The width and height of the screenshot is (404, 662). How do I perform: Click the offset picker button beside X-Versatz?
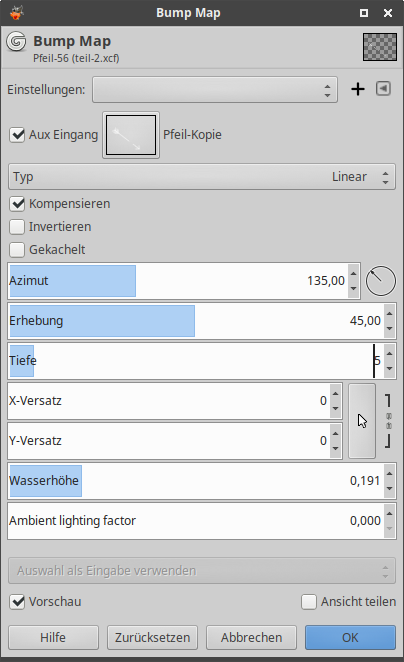tap(362, 421)
